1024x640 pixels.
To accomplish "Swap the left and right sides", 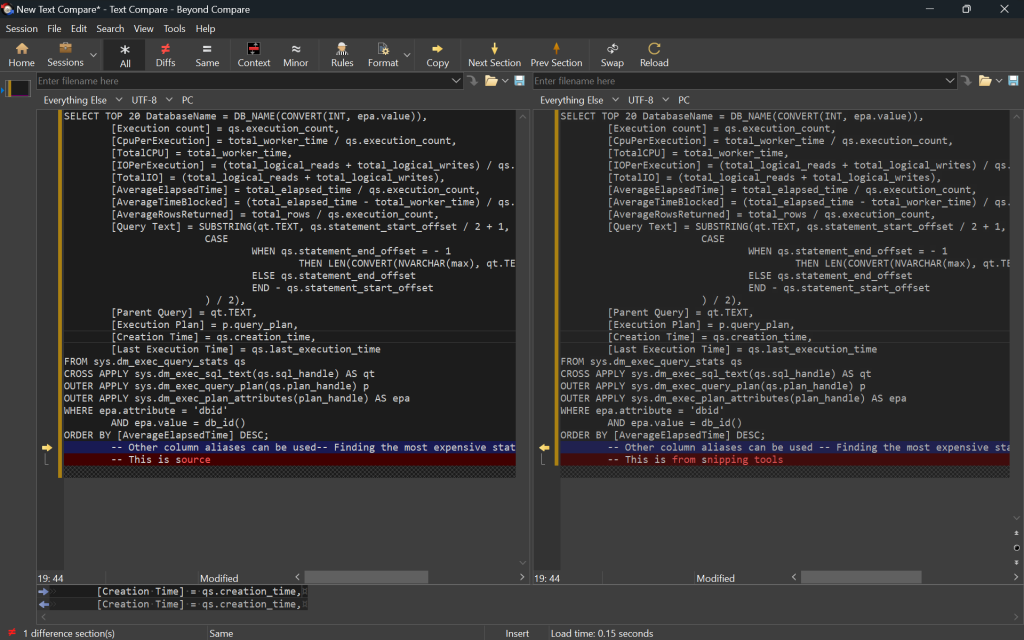I will click(x=612, y=54).
